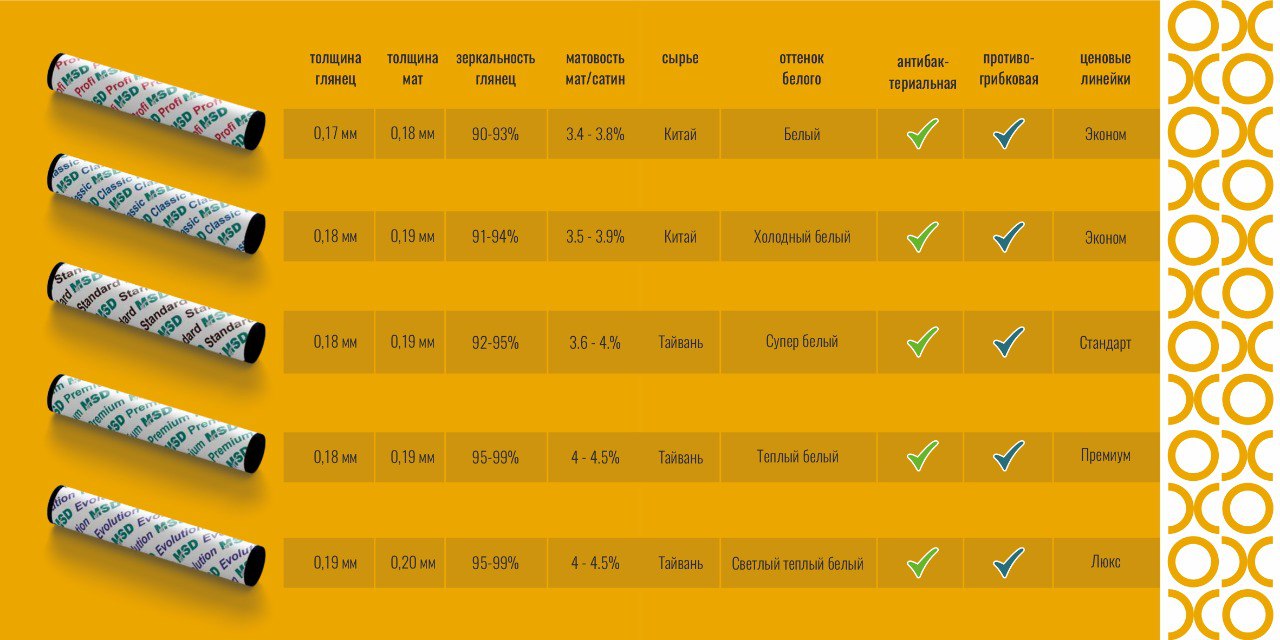
Task: Click green antibacterial checkmark in Люкс row
Action: point(922,562)
